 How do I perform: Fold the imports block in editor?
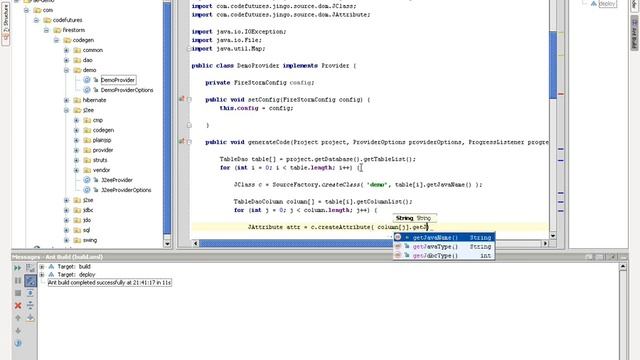[x=189, y=49]
